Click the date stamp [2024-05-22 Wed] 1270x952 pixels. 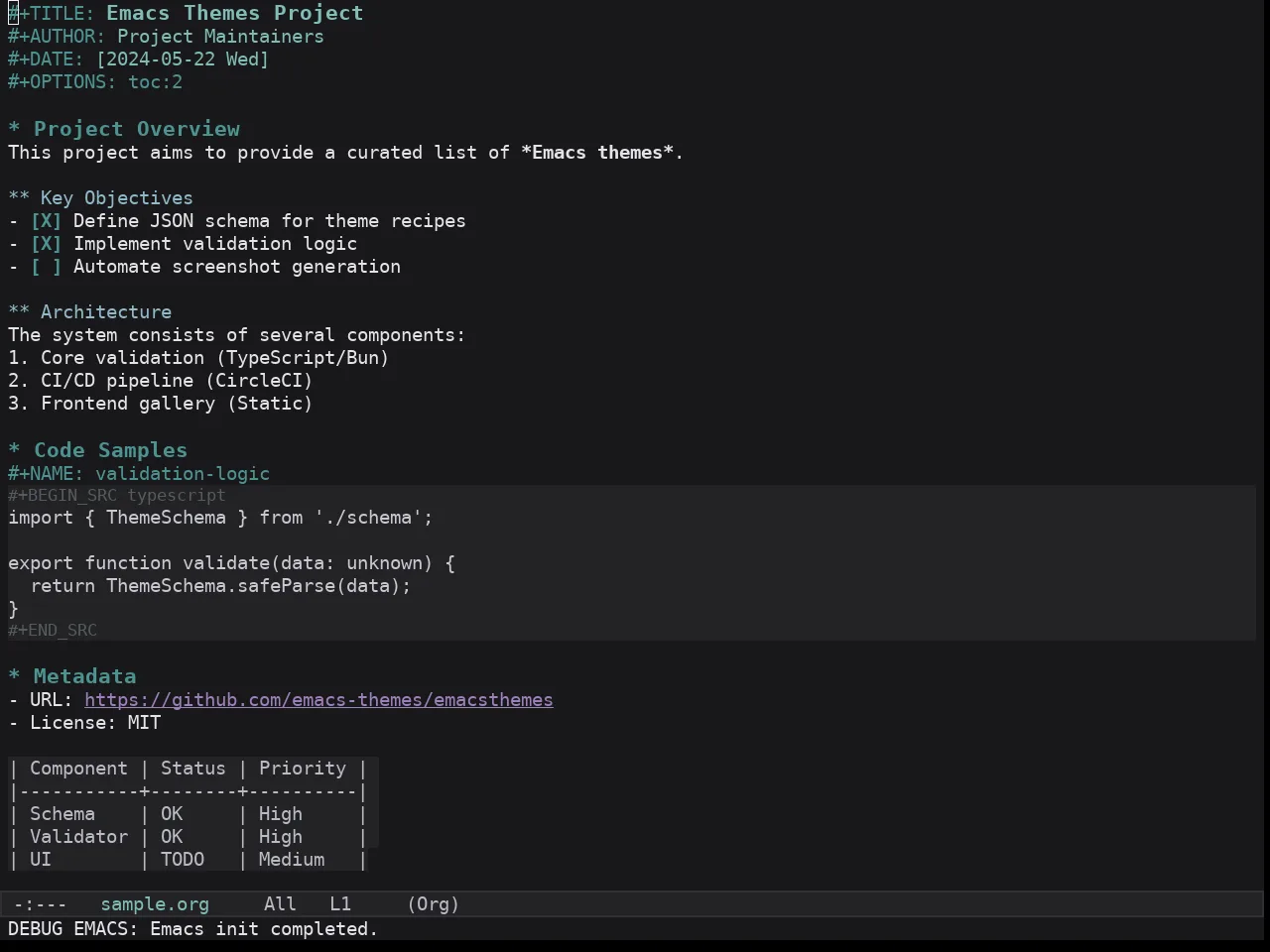coord(183,59)
